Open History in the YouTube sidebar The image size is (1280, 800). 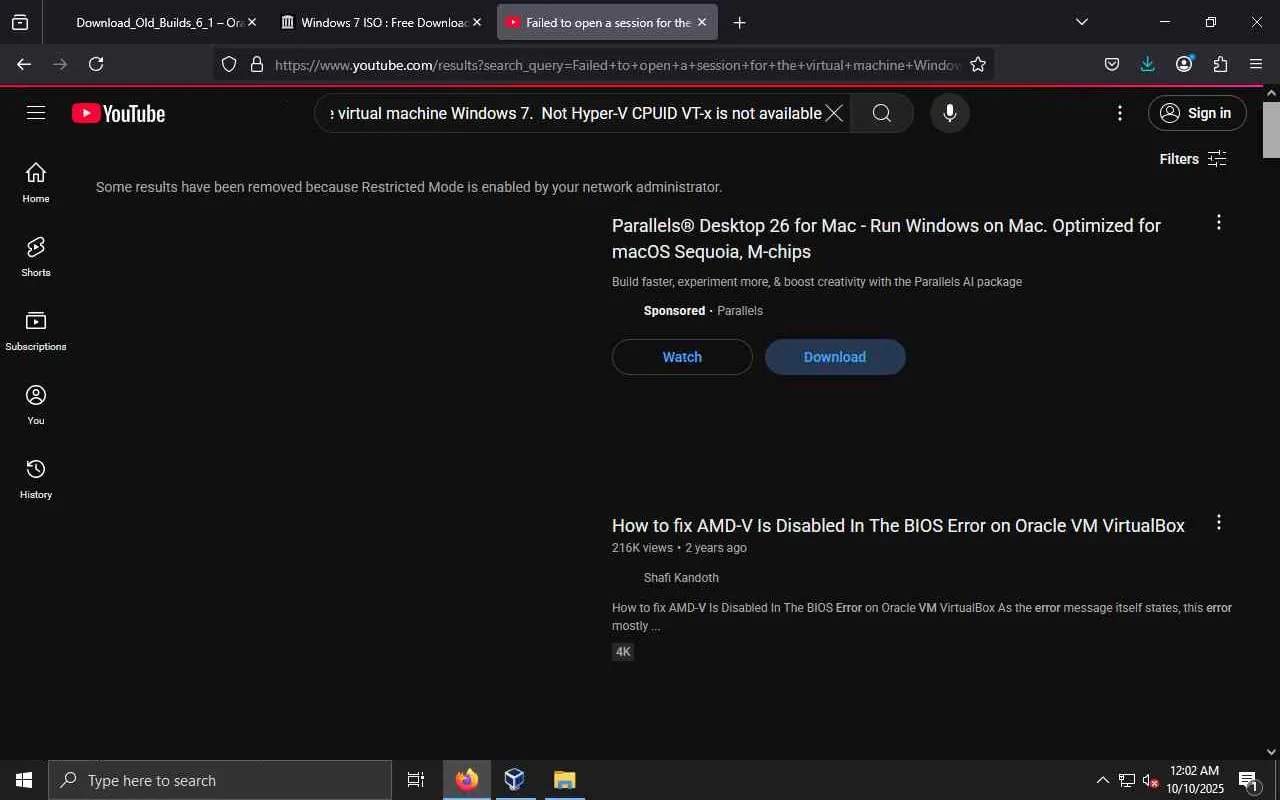[36, 479]
